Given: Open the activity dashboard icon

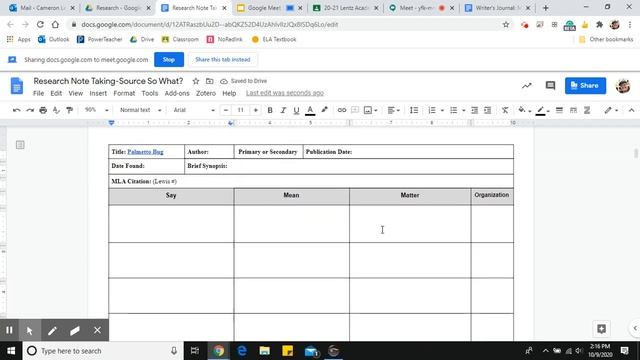Looking at the screenshot, I should point(527,85).
